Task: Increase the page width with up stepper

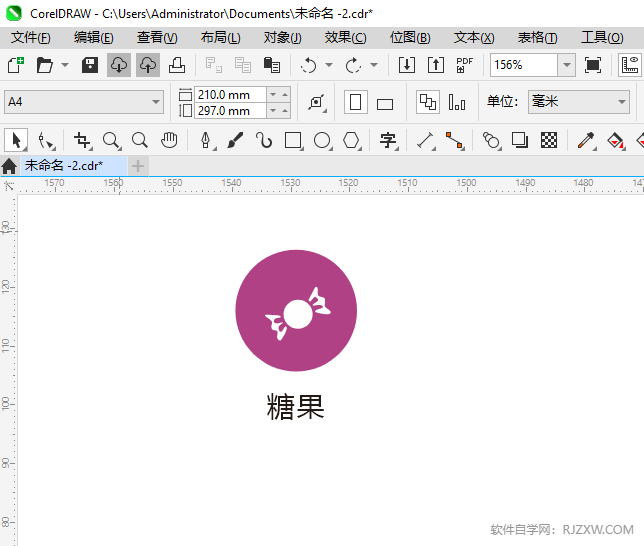Action: pyautogui.click(x=285, y=94)
